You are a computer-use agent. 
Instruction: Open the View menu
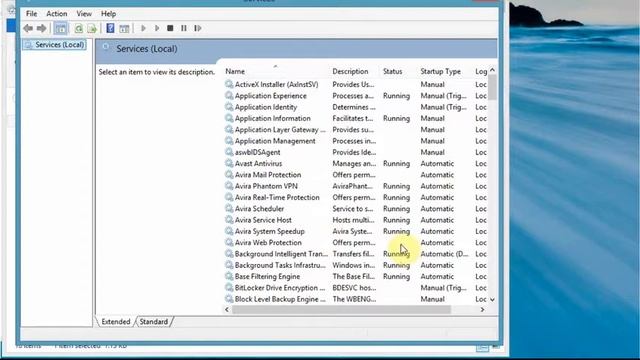pos(84,13)
